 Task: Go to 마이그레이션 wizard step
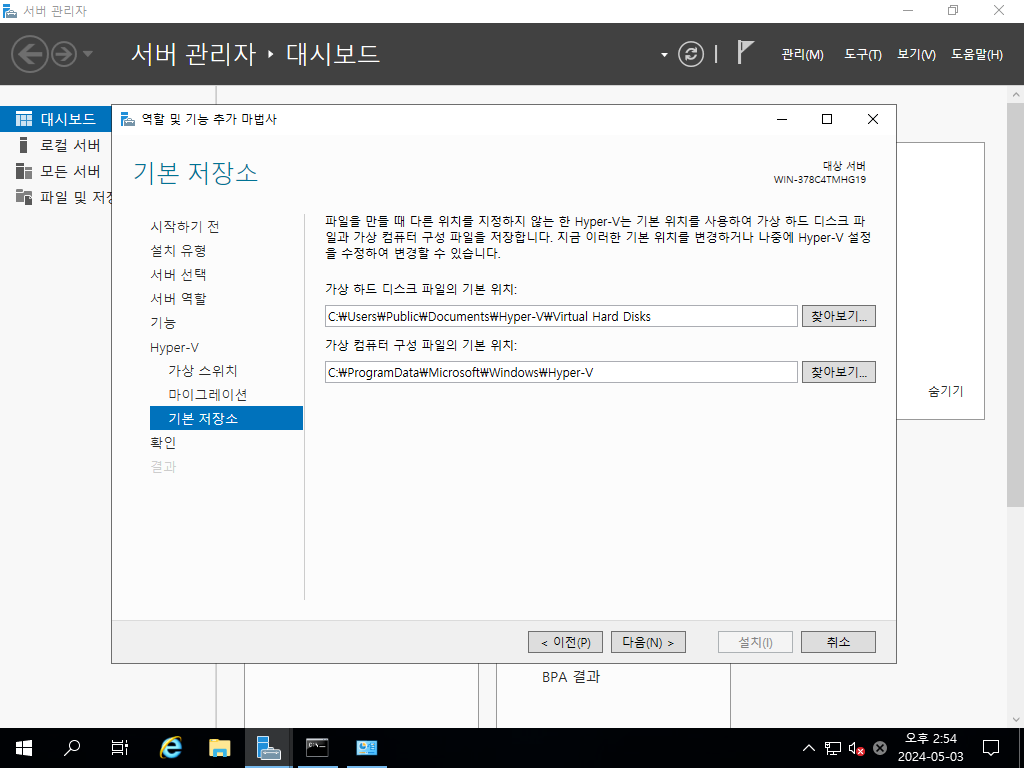pyautogui.click(x=208, y=394)
